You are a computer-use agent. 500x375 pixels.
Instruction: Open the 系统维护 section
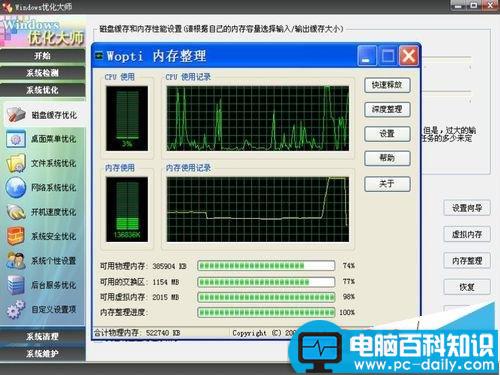tap(43, 354)
